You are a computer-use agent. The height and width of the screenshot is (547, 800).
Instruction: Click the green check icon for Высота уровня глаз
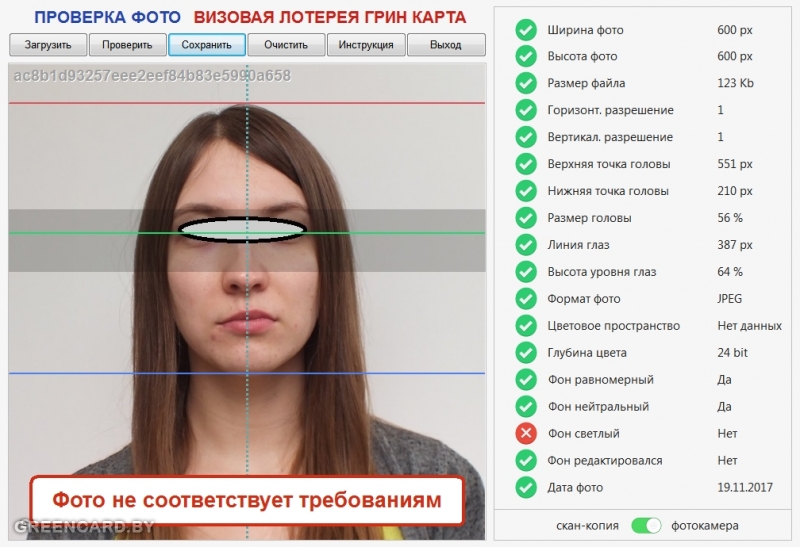[526, 272]
